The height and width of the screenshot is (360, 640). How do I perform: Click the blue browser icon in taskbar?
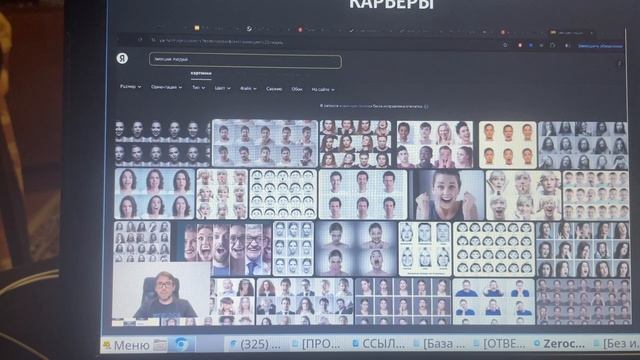(x=181, y=345)
